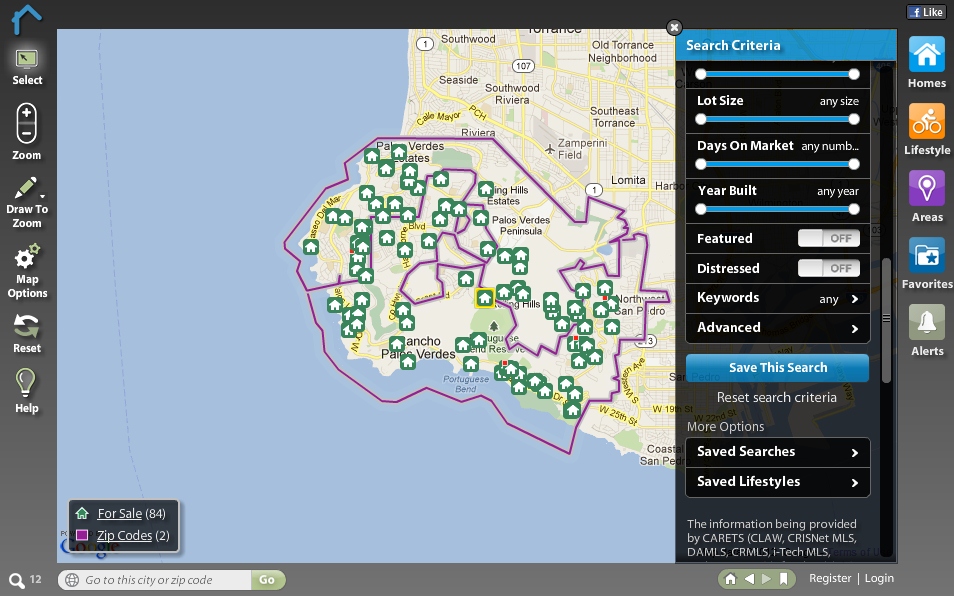
Task: Click Days On Market slider right handle
Action: (x=854, y=164)
